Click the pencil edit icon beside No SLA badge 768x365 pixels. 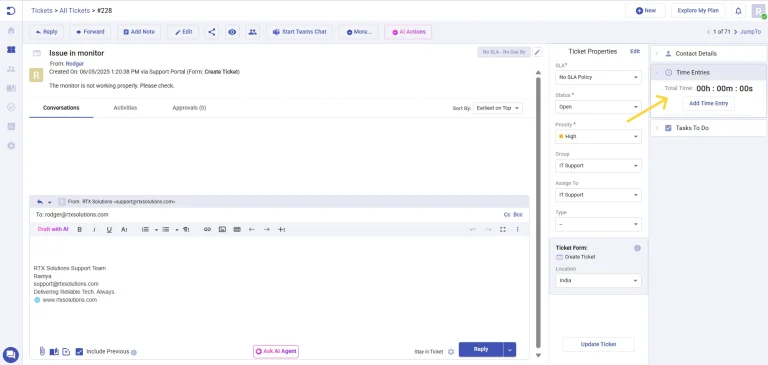point(537,52)
